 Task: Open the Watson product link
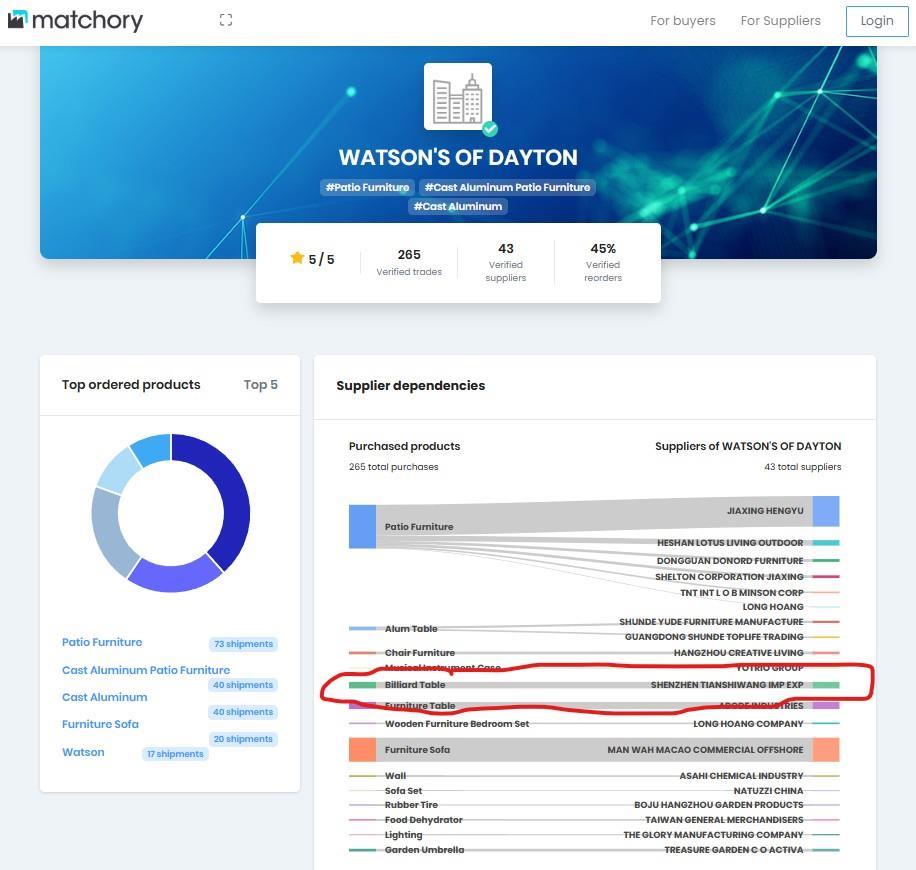(x=83, y=752)
